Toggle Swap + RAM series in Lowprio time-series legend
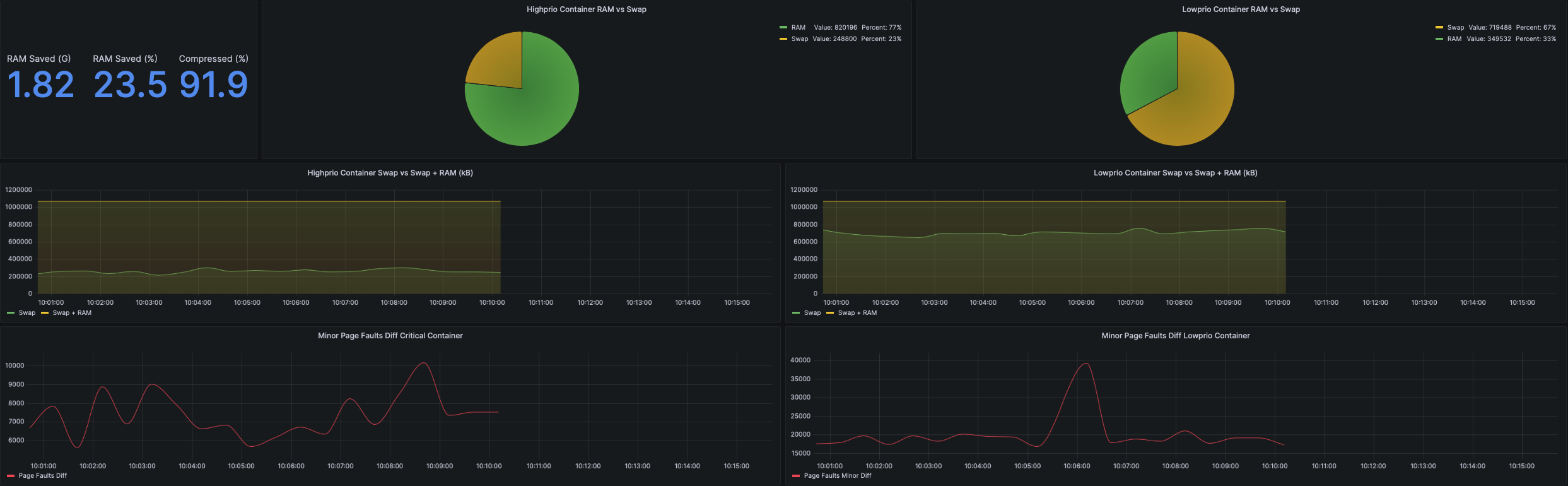The image size is (1568, 486). (857, 313)
